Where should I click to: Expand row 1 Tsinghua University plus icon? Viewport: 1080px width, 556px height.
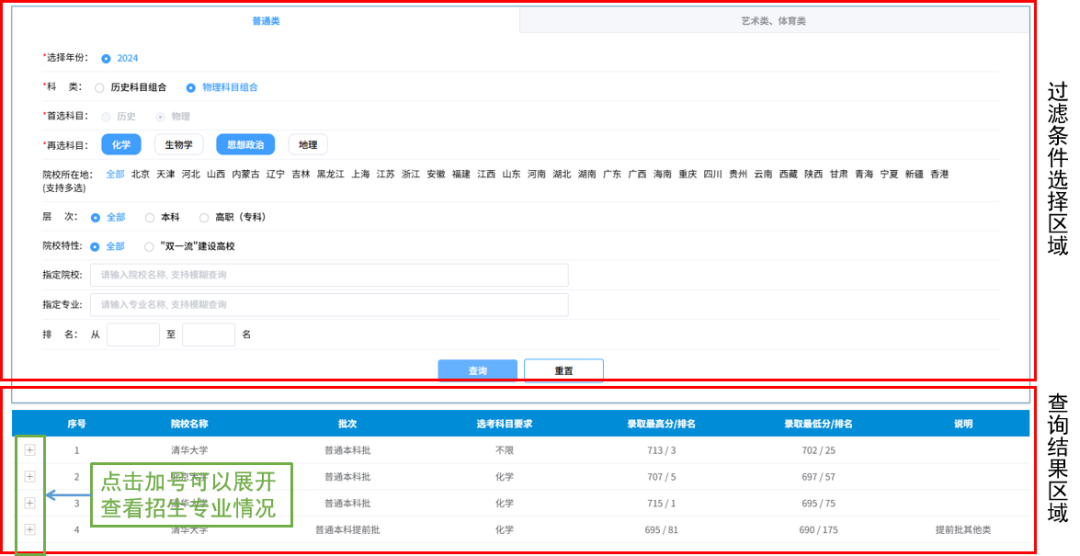pos(30,450)
